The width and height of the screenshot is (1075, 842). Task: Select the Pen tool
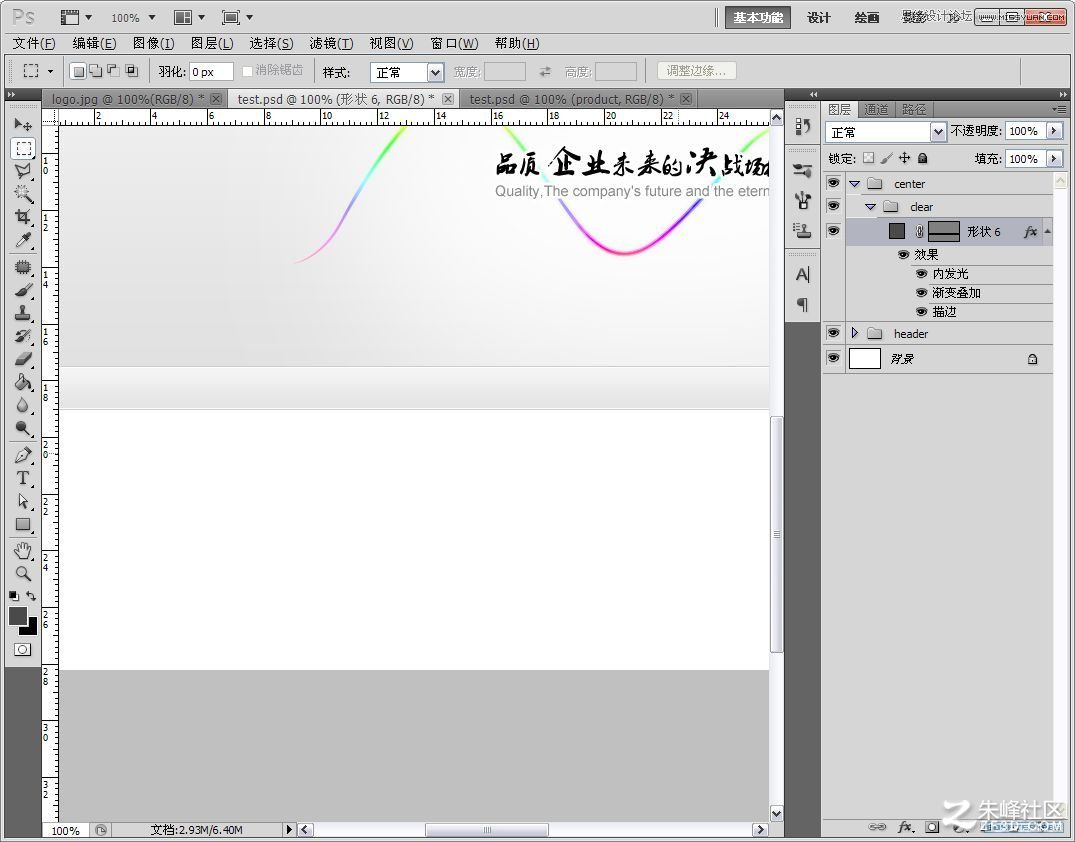tap(23, 455)
